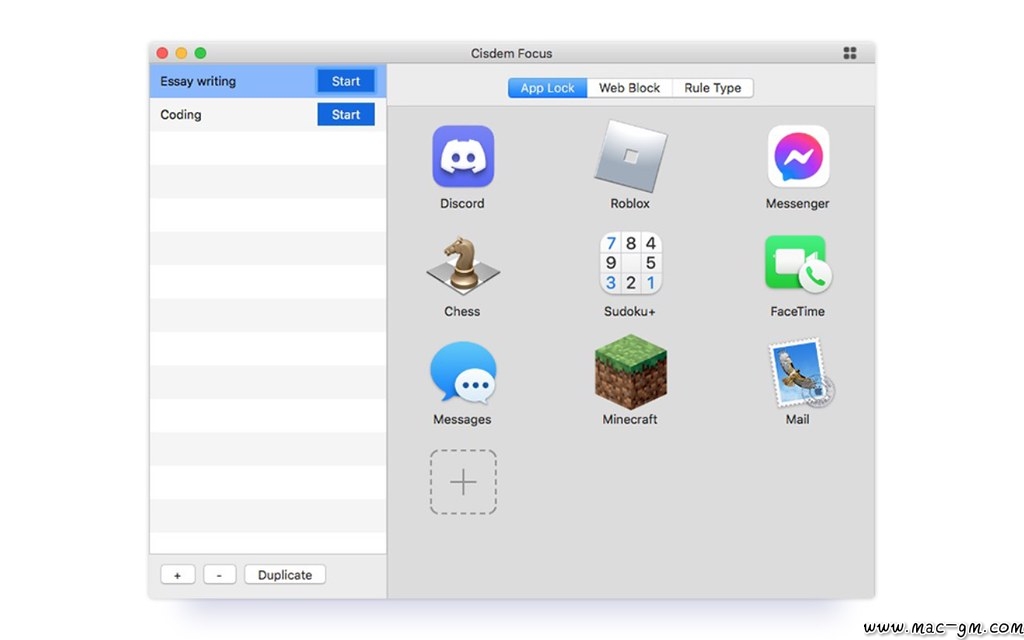Select the Chess app icon
This screenshot has width=1024, height=640.
point(463,264)
